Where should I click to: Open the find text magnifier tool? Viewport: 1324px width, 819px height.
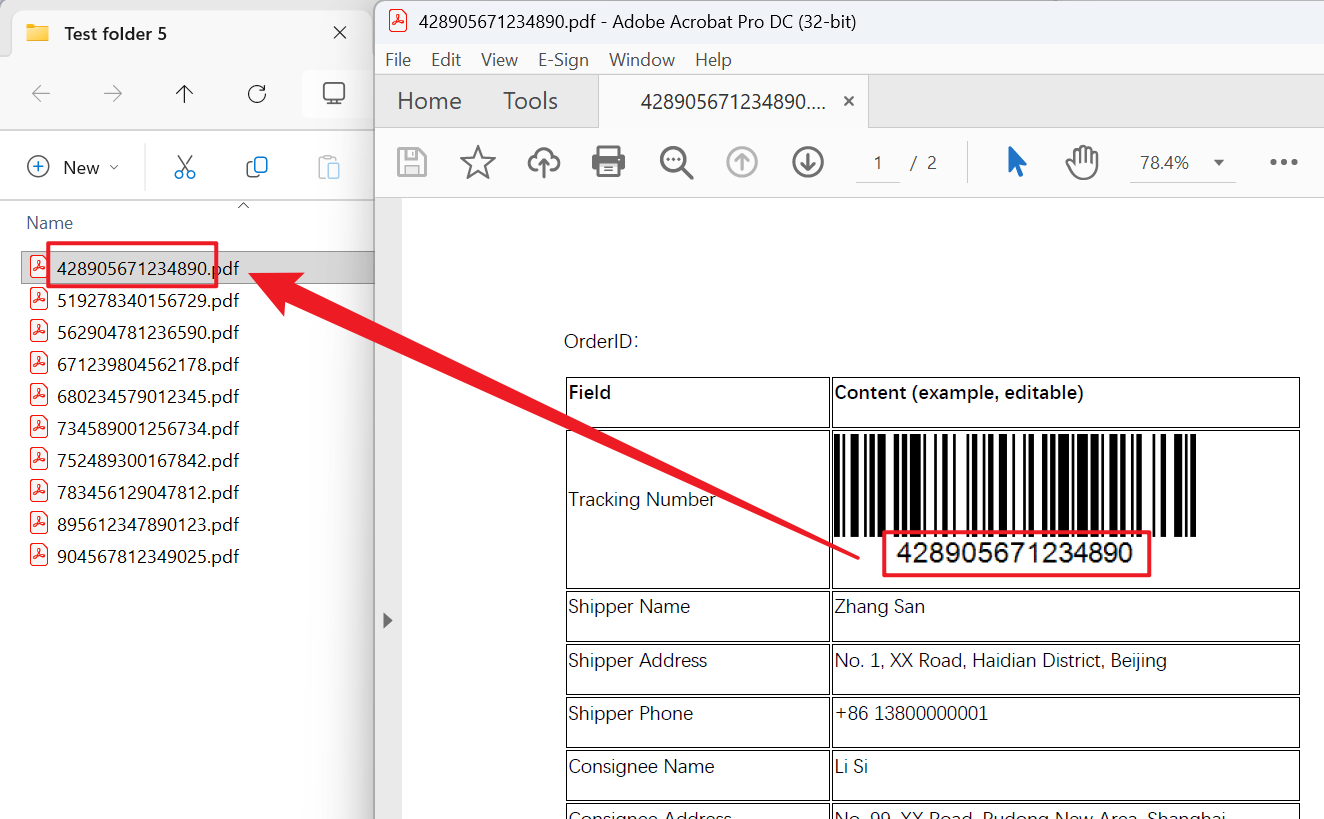pyautogui.click(x=676, y=162)
